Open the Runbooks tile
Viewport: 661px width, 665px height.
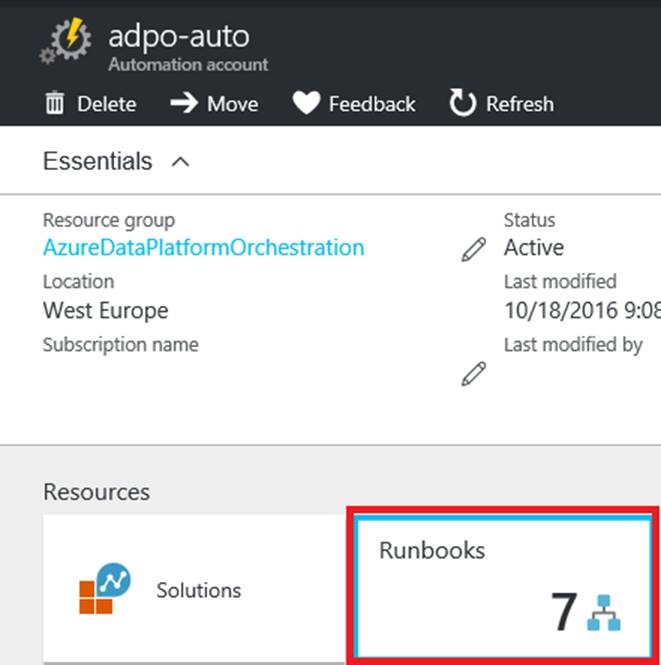point(501,586)
